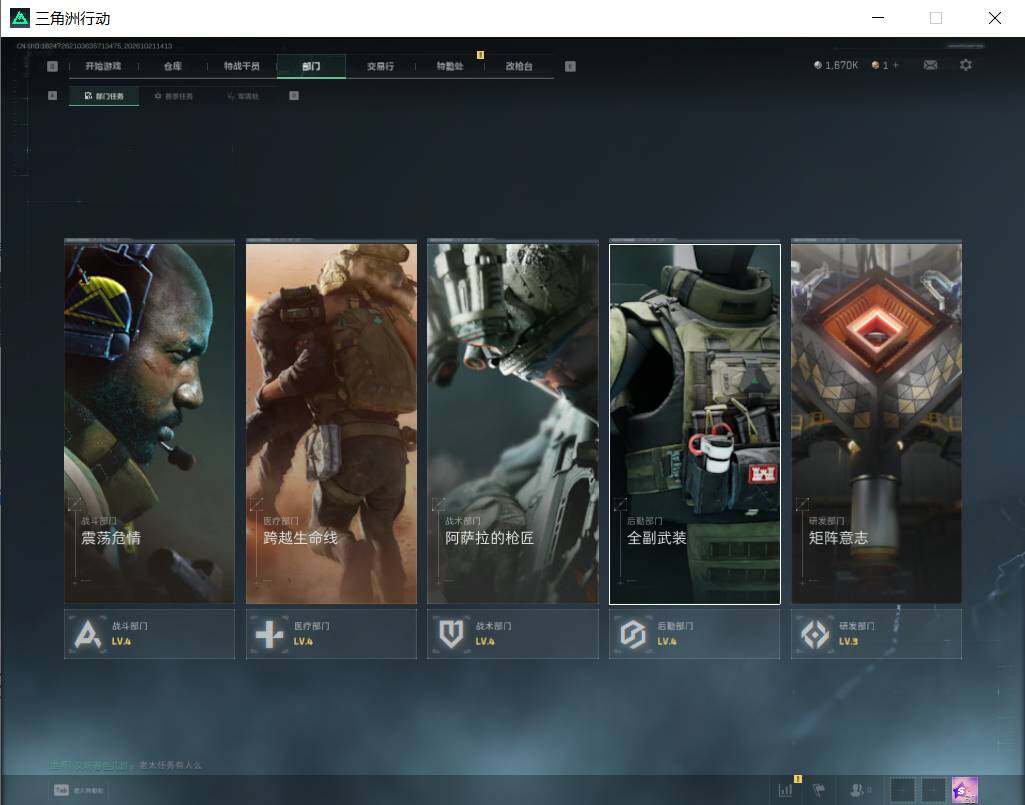Viewport: 1025px width, 805px height.
Task: Click the second empty squad slot
Action: pyautogui.click(x=933, y=790)
